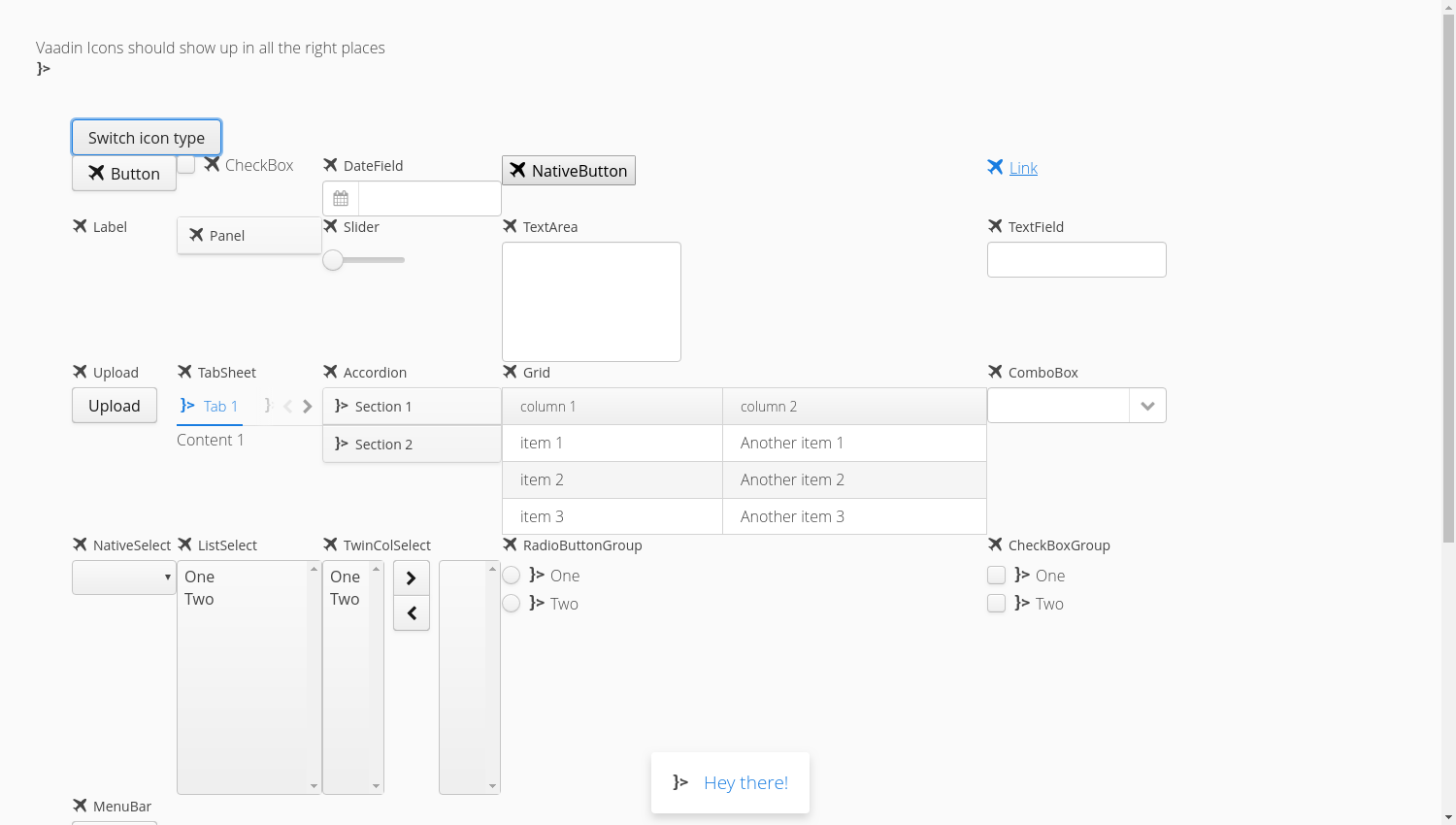This screenshot has width=1456, height=825.
Task: Move selection left in TwinColSelect
Action: tap(412, 613)
